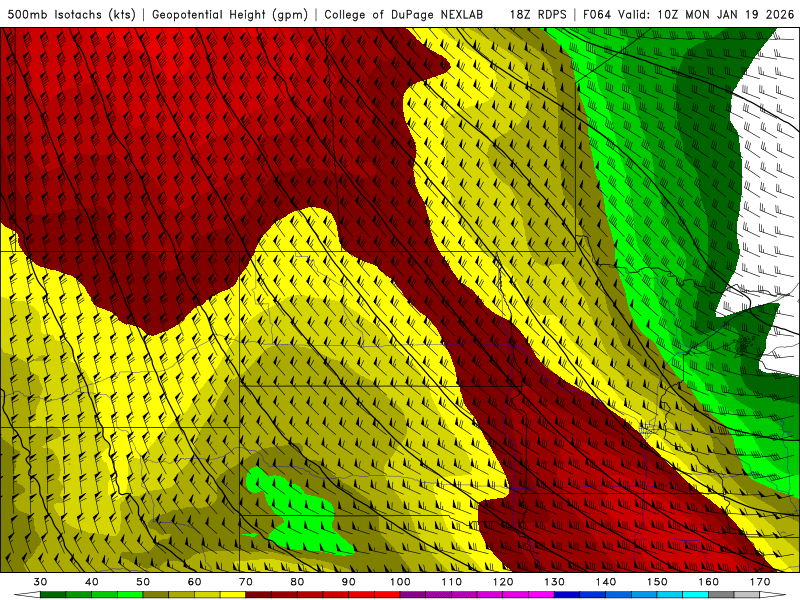This screenshot has height=600, width=800.
Task: Click the "F064" forecast hour label
Action: [597, 14]
